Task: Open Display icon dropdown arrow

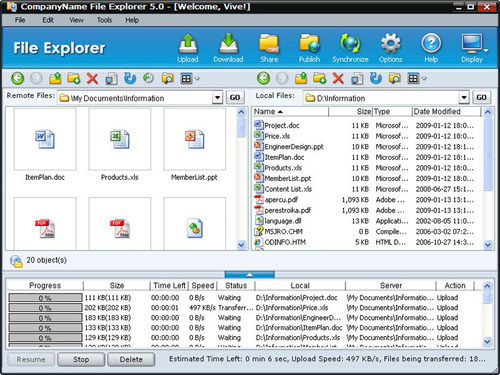Action: coord(486,51)
